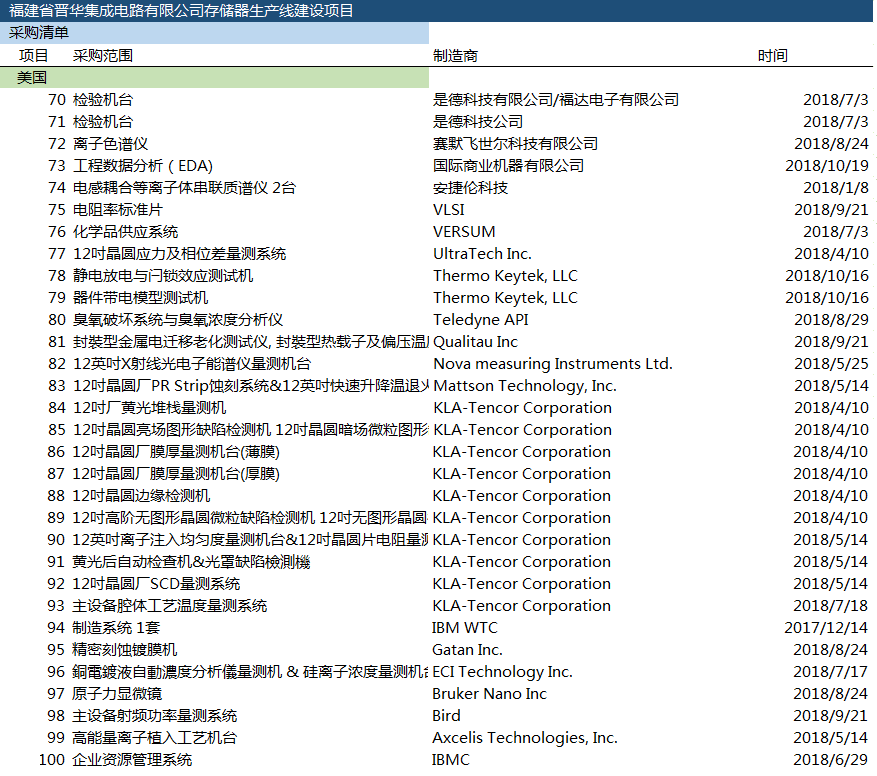Select the Bird manufacturer cell
The image size is (877, 776).
tap(446, 716)
